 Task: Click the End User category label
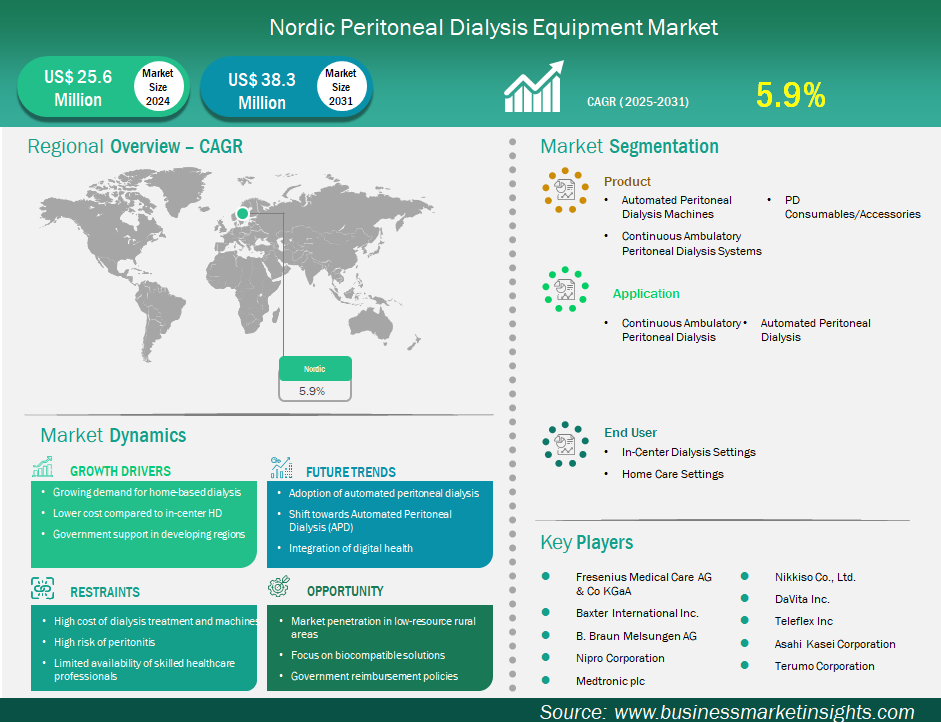pyautogui.click(x=631, y=433)
